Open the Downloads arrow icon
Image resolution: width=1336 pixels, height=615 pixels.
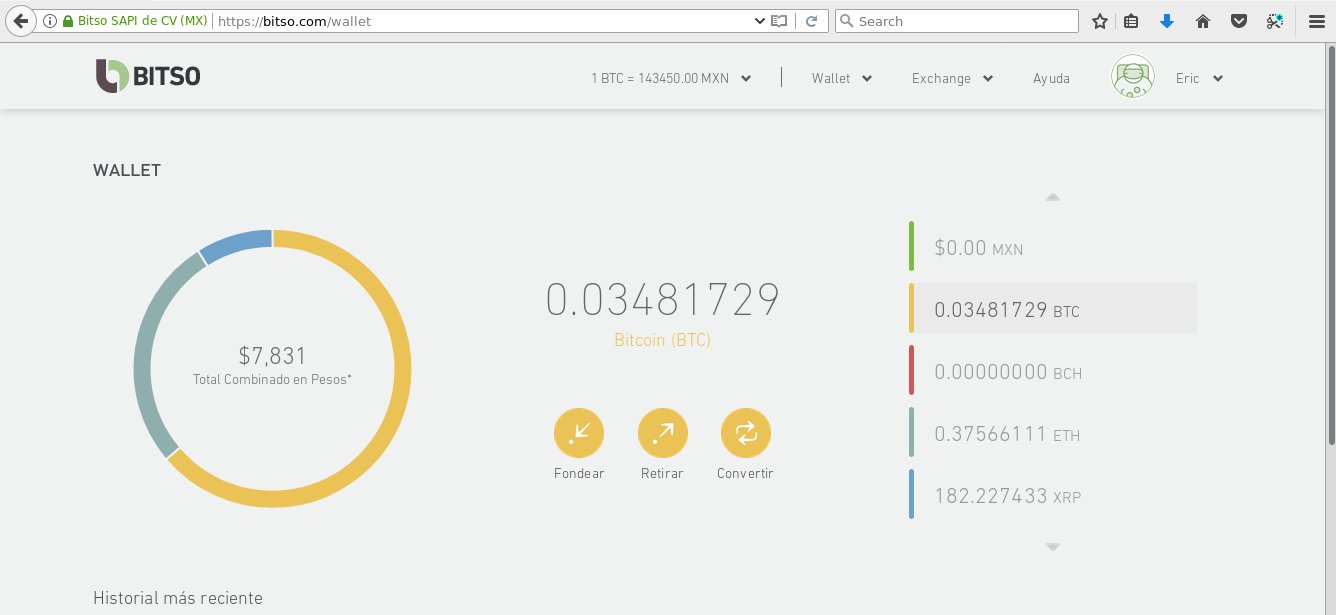click(1166, 21)
